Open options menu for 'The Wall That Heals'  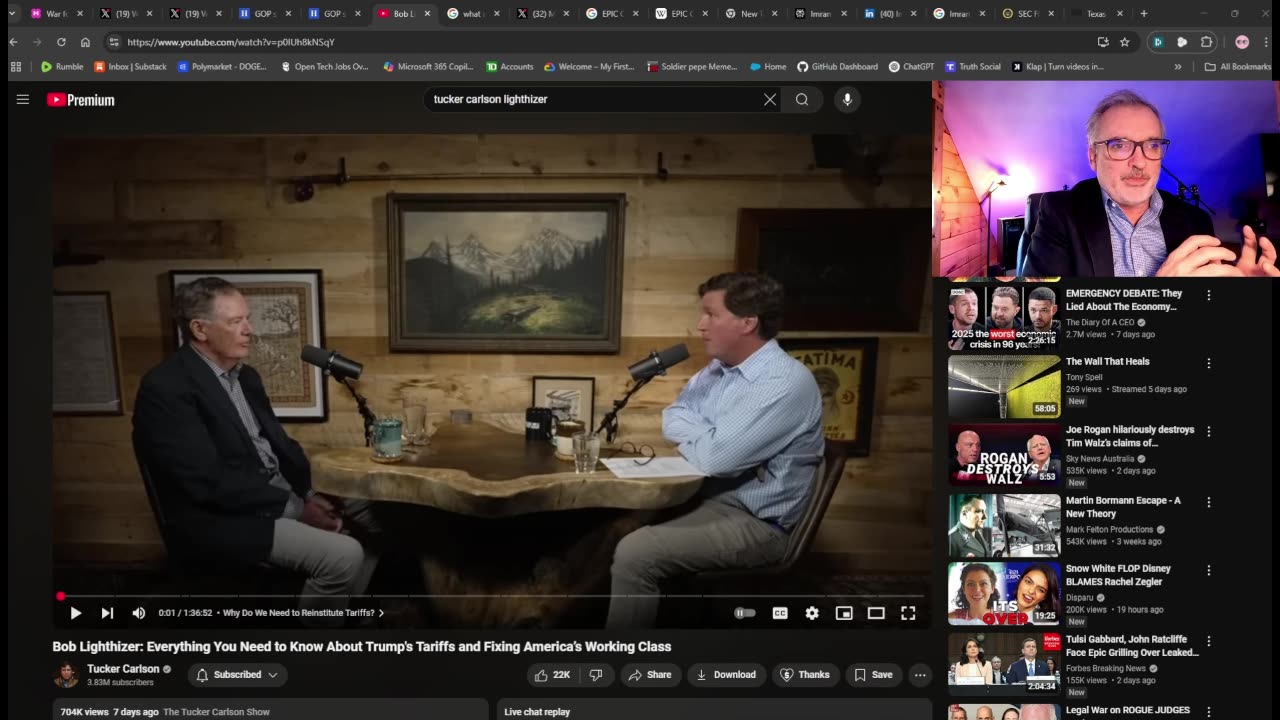click(x=1209, y=363)
